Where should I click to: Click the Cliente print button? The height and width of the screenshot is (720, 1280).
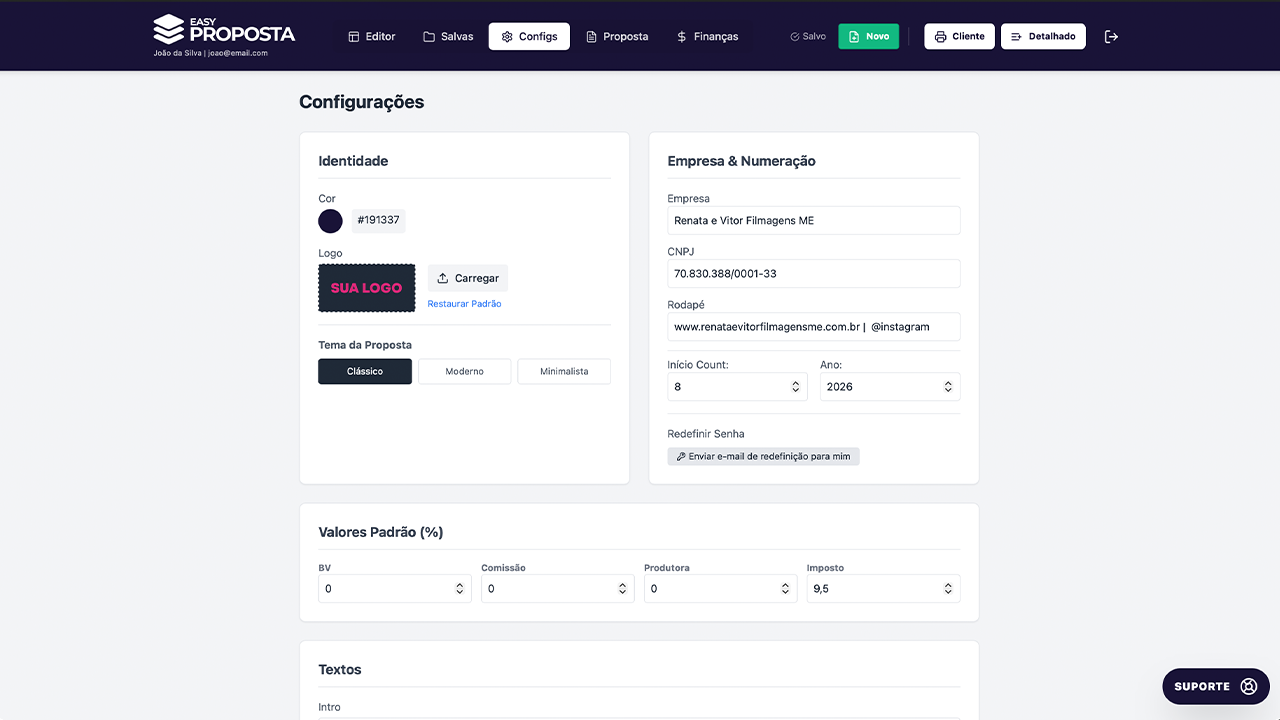[959, 37]
